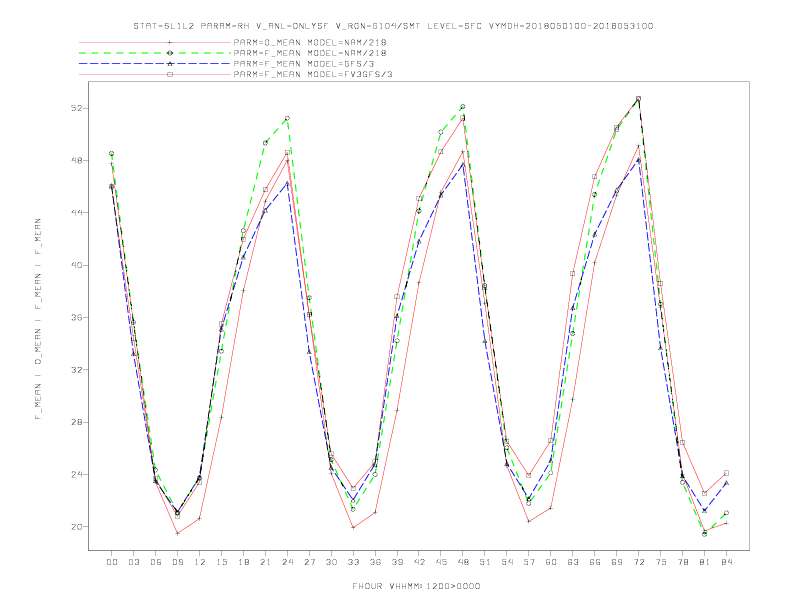Click x-axis tick label 39
This screenshot has width=792, height=612.
coord(397,562)
